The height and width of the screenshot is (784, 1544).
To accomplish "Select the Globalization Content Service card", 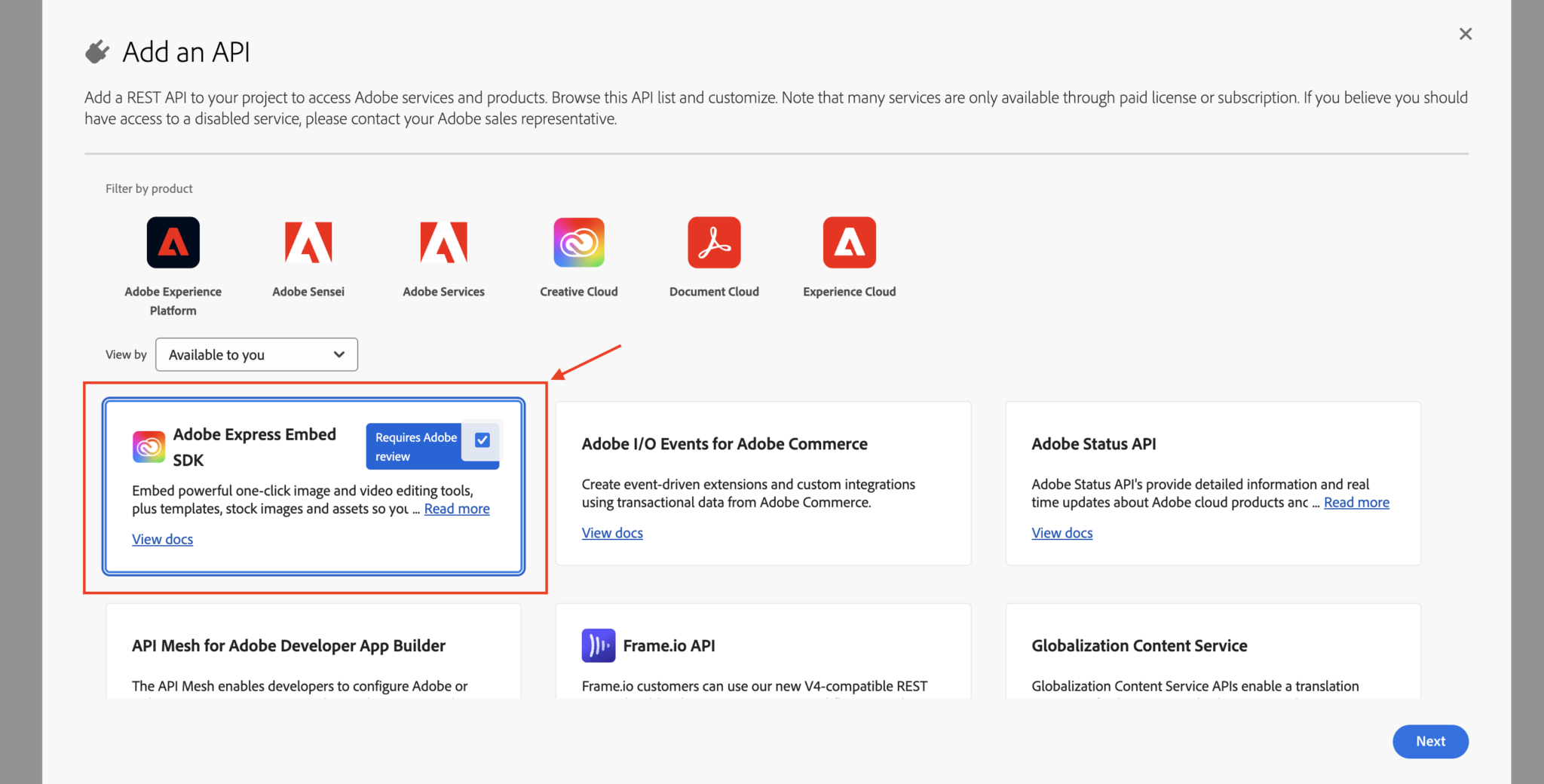I will click(1213, 651).
